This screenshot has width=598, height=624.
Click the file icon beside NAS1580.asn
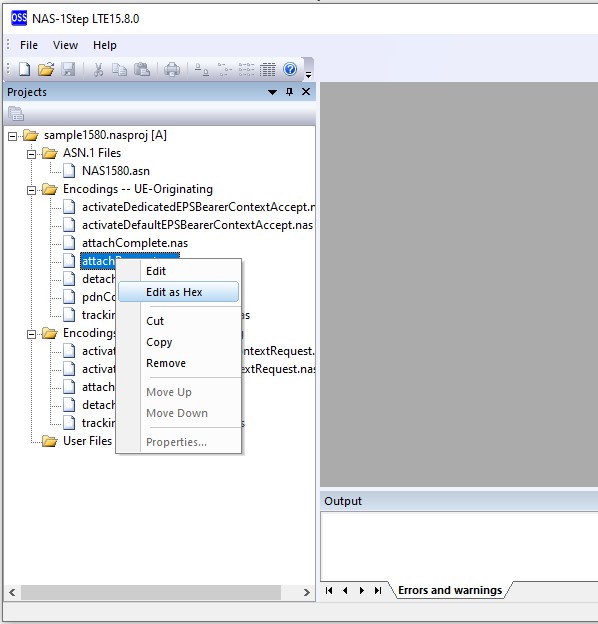click(69, 171)
